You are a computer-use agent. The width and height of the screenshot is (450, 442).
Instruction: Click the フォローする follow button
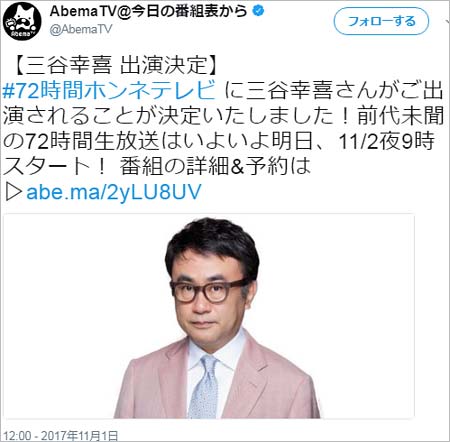tap(381, 21)
